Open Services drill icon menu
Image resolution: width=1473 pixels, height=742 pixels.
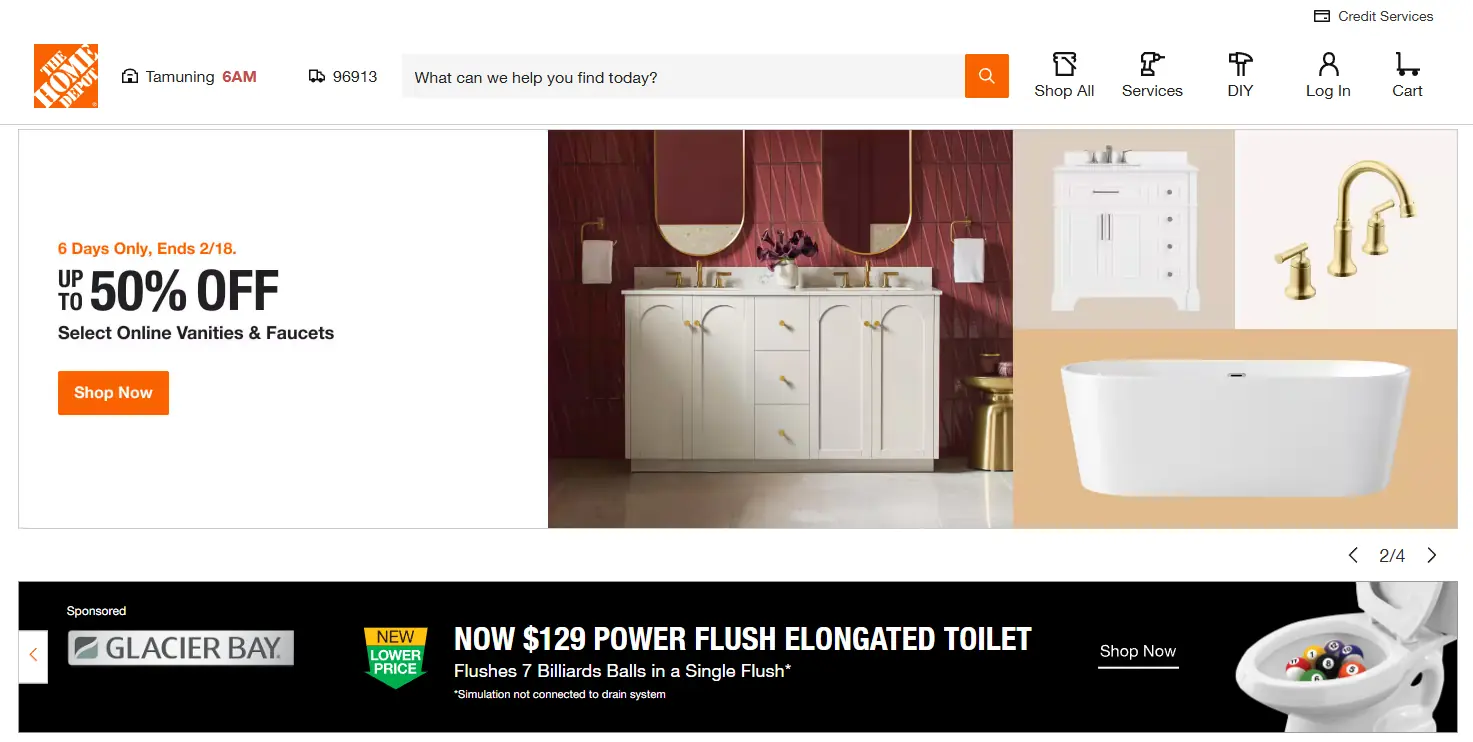[x=1152, y=64]
